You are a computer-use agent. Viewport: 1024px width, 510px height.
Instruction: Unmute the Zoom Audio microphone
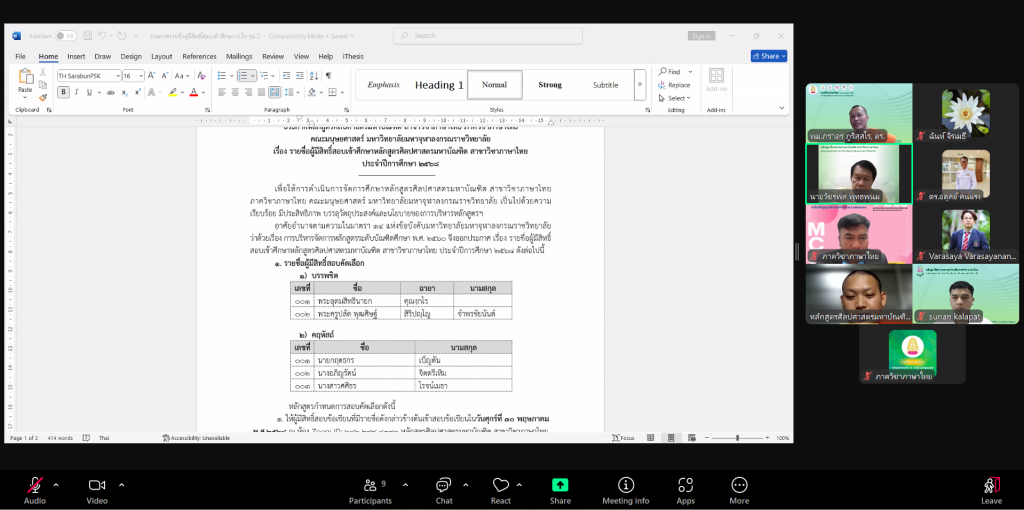[x=35, y=490]
